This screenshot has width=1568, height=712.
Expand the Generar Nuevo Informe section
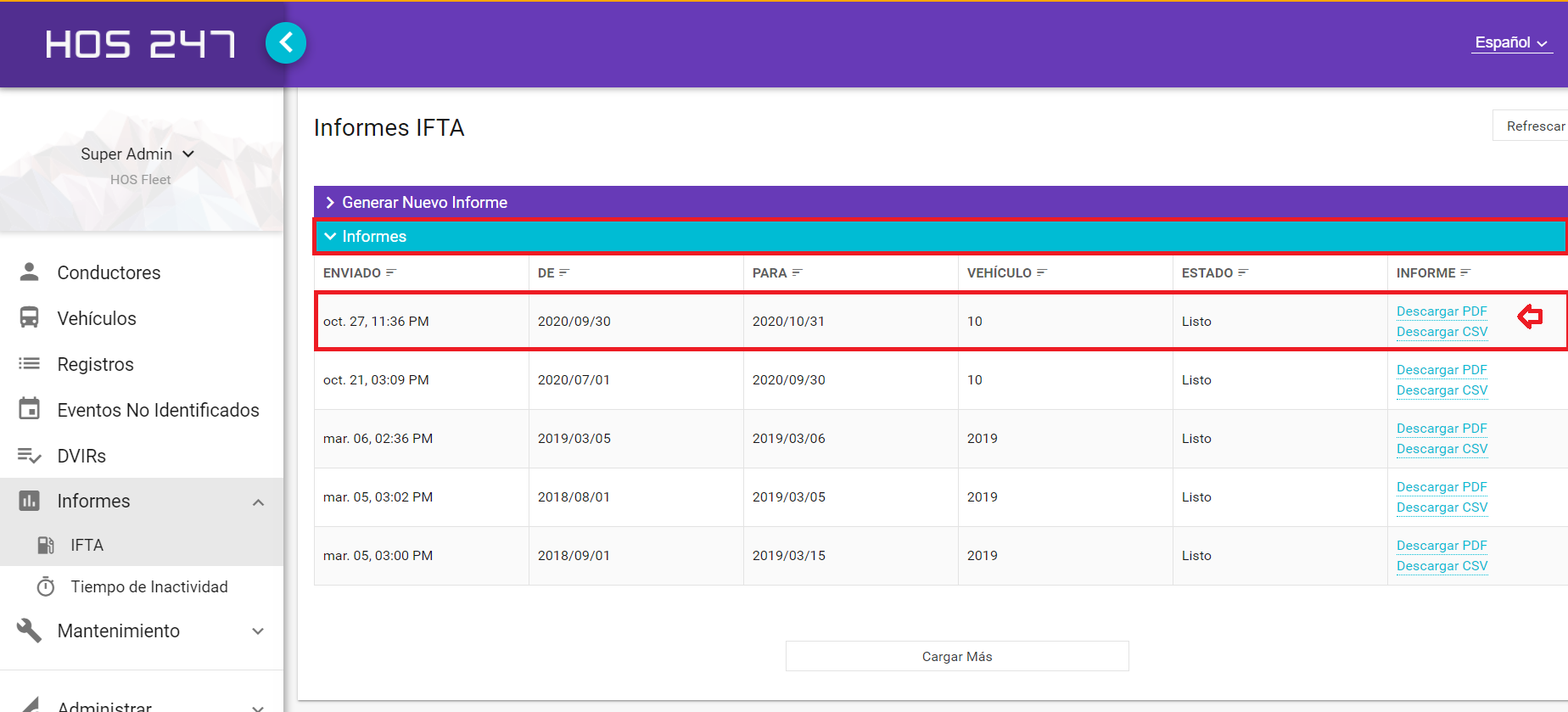(x=940, y=202)
